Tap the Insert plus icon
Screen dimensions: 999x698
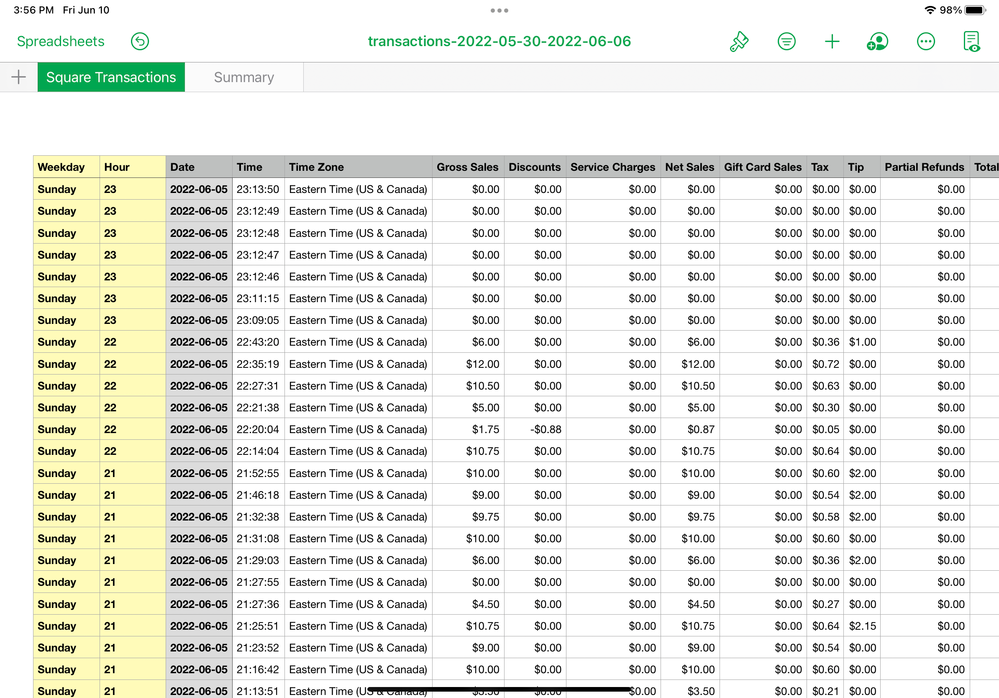[x=832, y=41]
